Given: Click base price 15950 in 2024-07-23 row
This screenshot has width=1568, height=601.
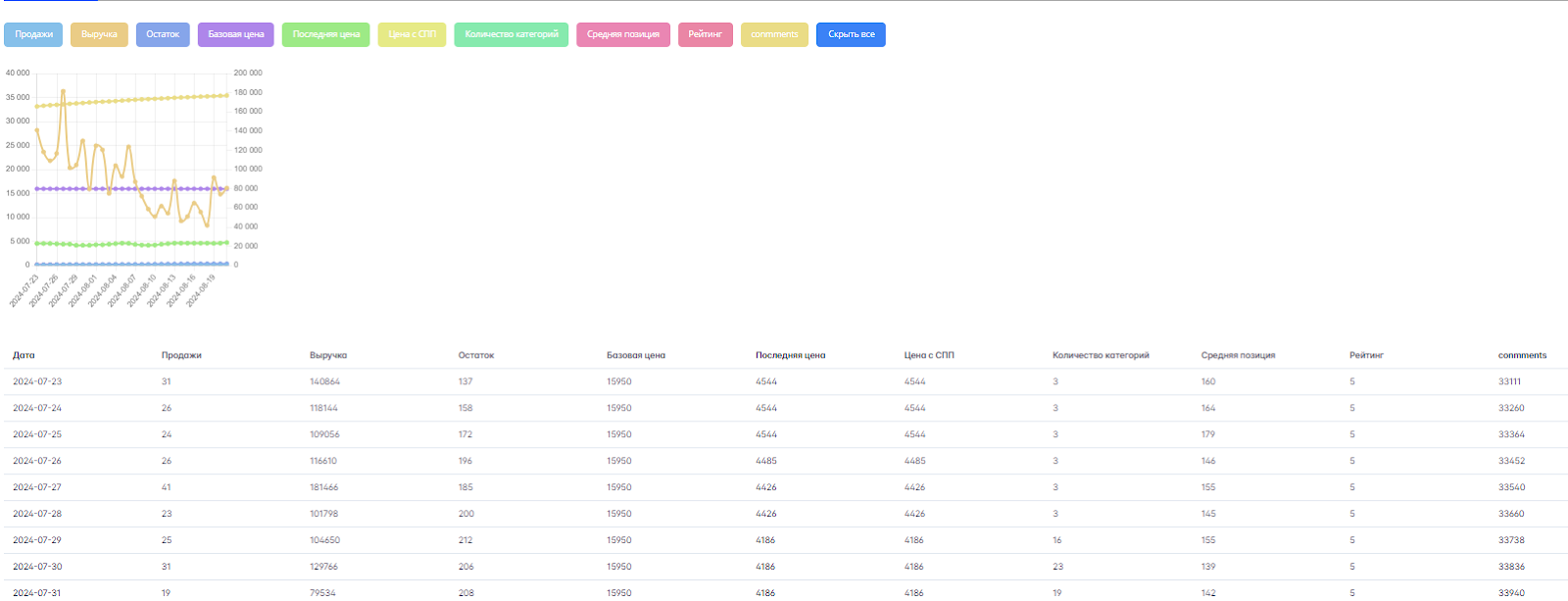Looking at the screenshot, I should click(619, 381).
